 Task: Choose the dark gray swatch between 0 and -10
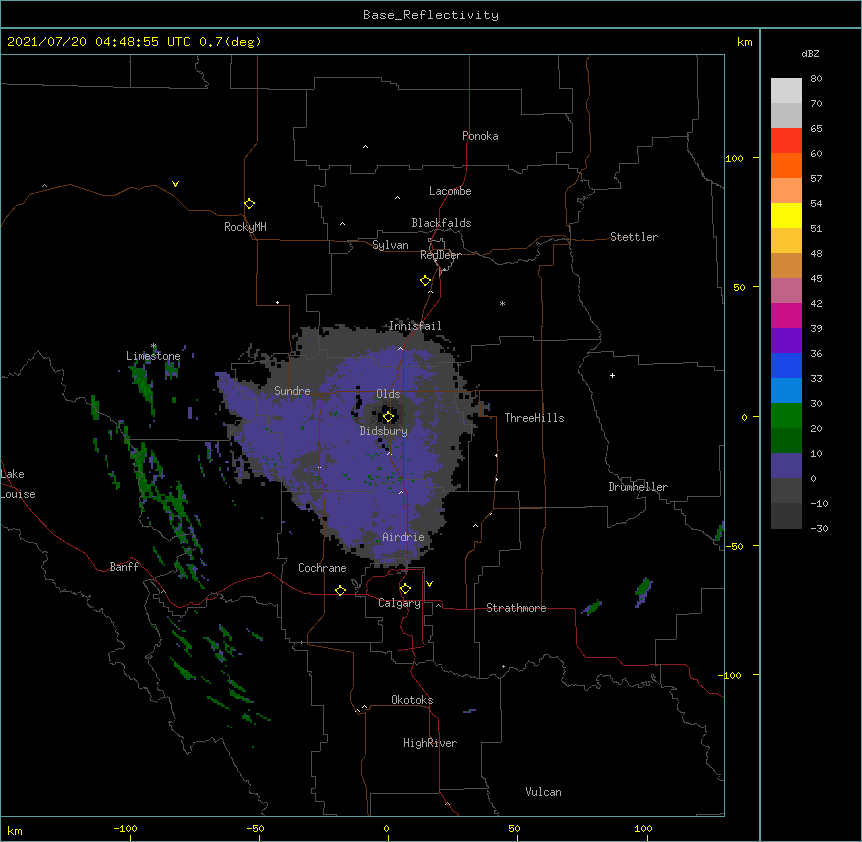(786, 491)
